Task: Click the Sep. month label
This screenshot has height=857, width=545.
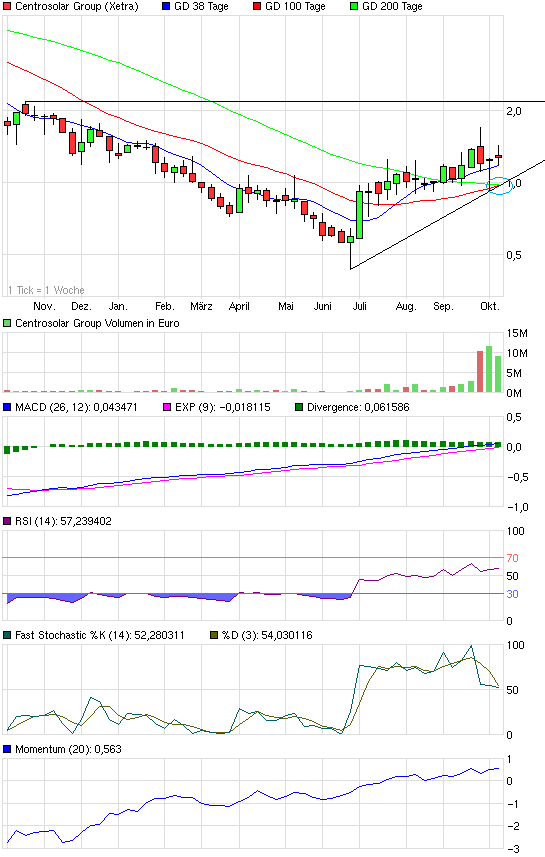Action: click(443, 306)
